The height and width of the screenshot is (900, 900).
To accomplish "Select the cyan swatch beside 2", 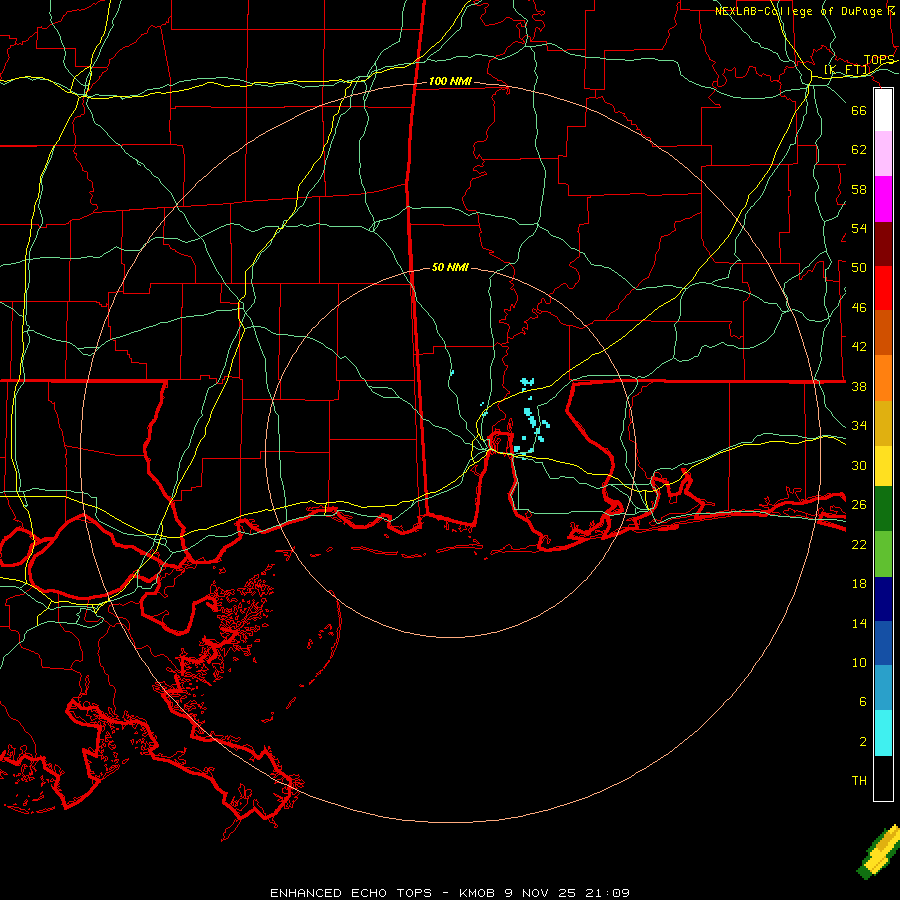I will click(x=883, y=733).
